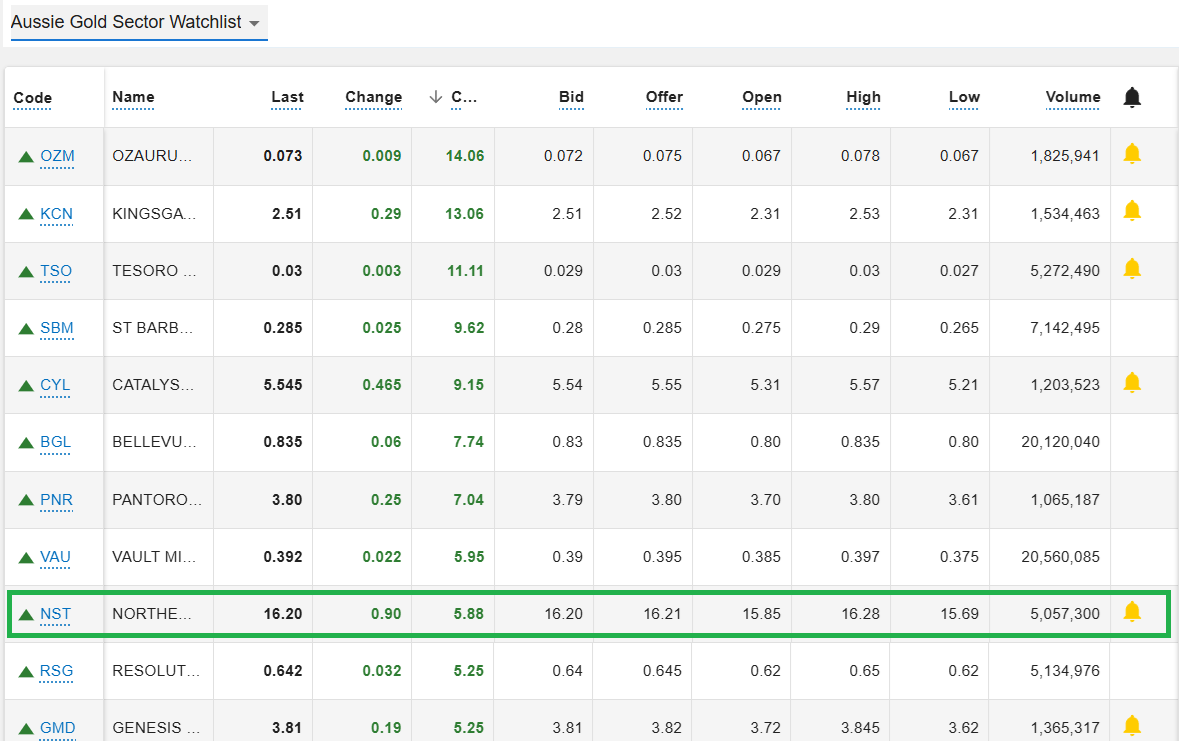The image size is (1179, 741).
Task: Sort the table by Volume header
Action: (x=1072, y=97)
